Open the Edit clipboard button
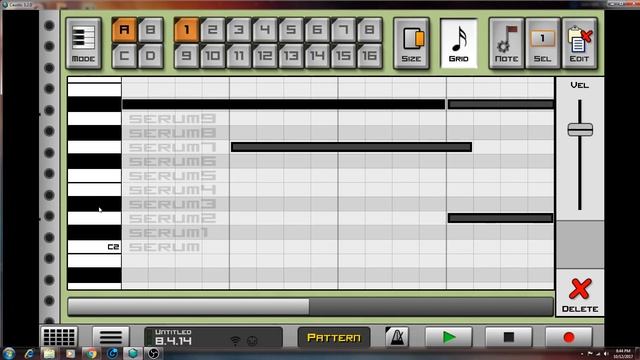The height and width of the screenshot is (360, 640). (579, 43)
